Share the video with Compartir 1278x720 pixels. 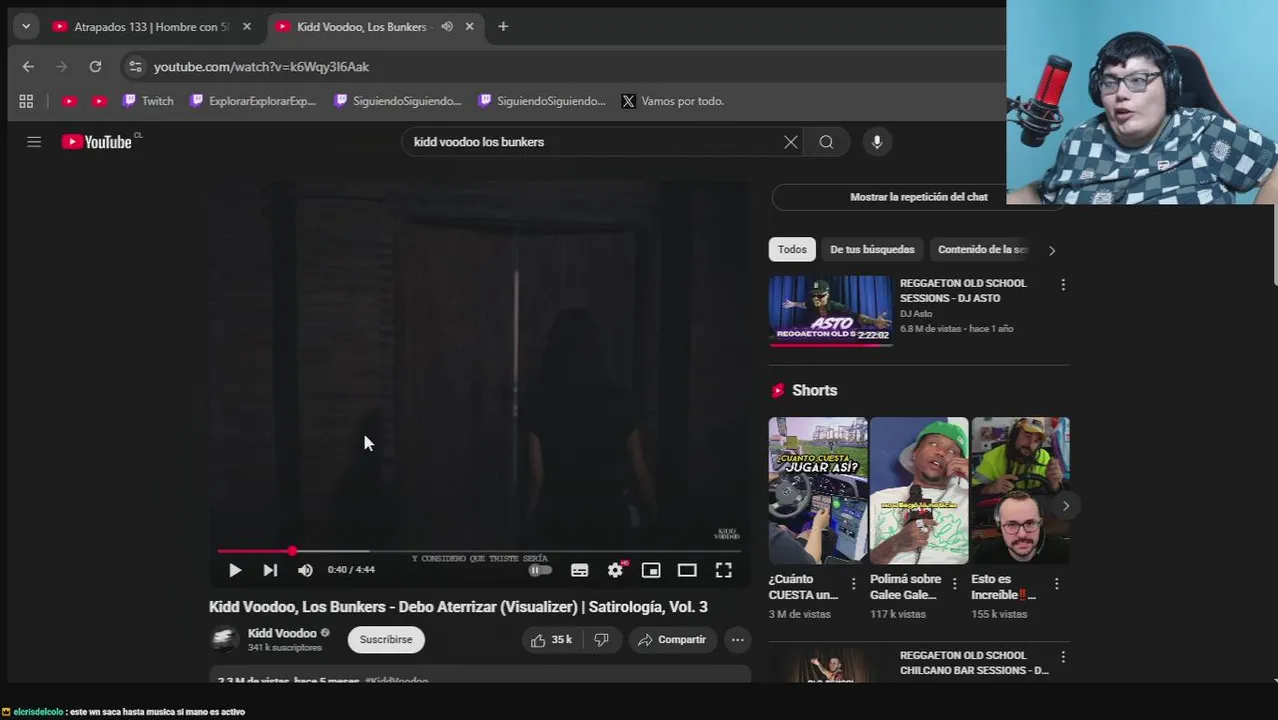click(672, 640)
